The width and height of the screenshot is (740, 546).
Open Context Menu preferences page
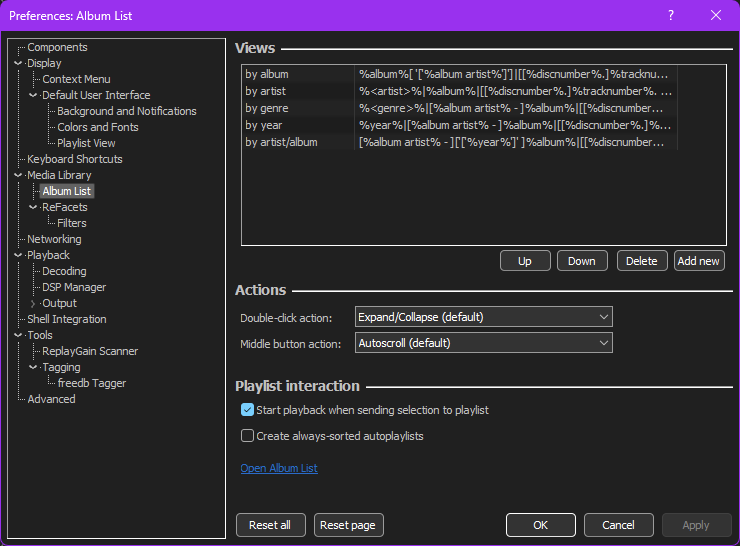coord(76,79)
